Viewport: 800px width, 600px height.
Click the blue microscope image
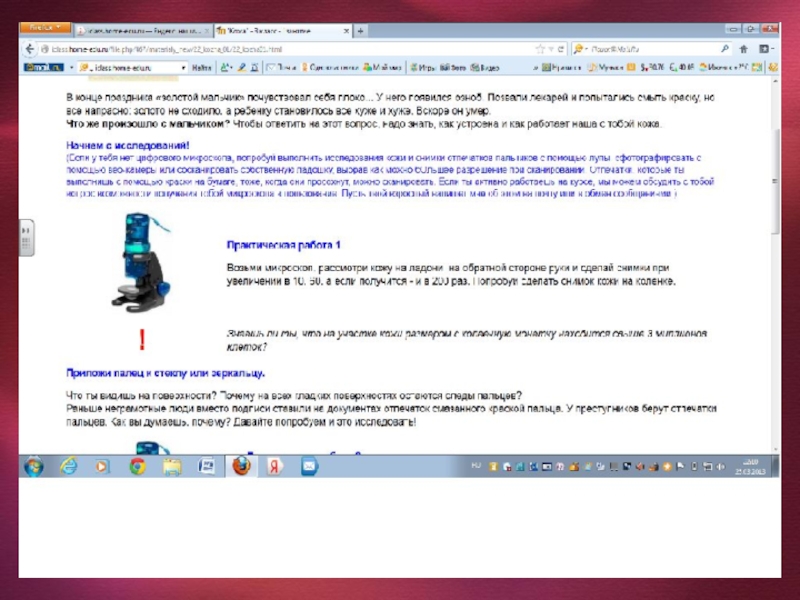[140, 260]
